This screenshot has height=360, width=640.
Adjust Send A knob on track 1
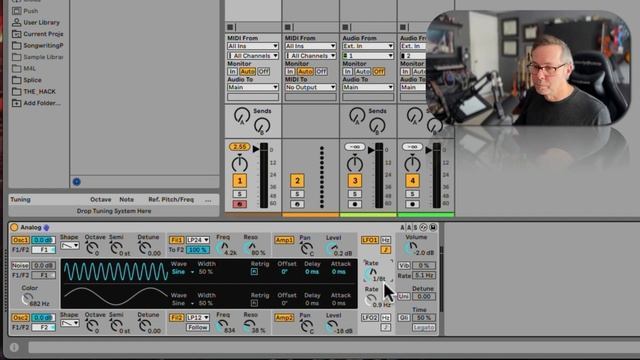(x=242, y=116)
